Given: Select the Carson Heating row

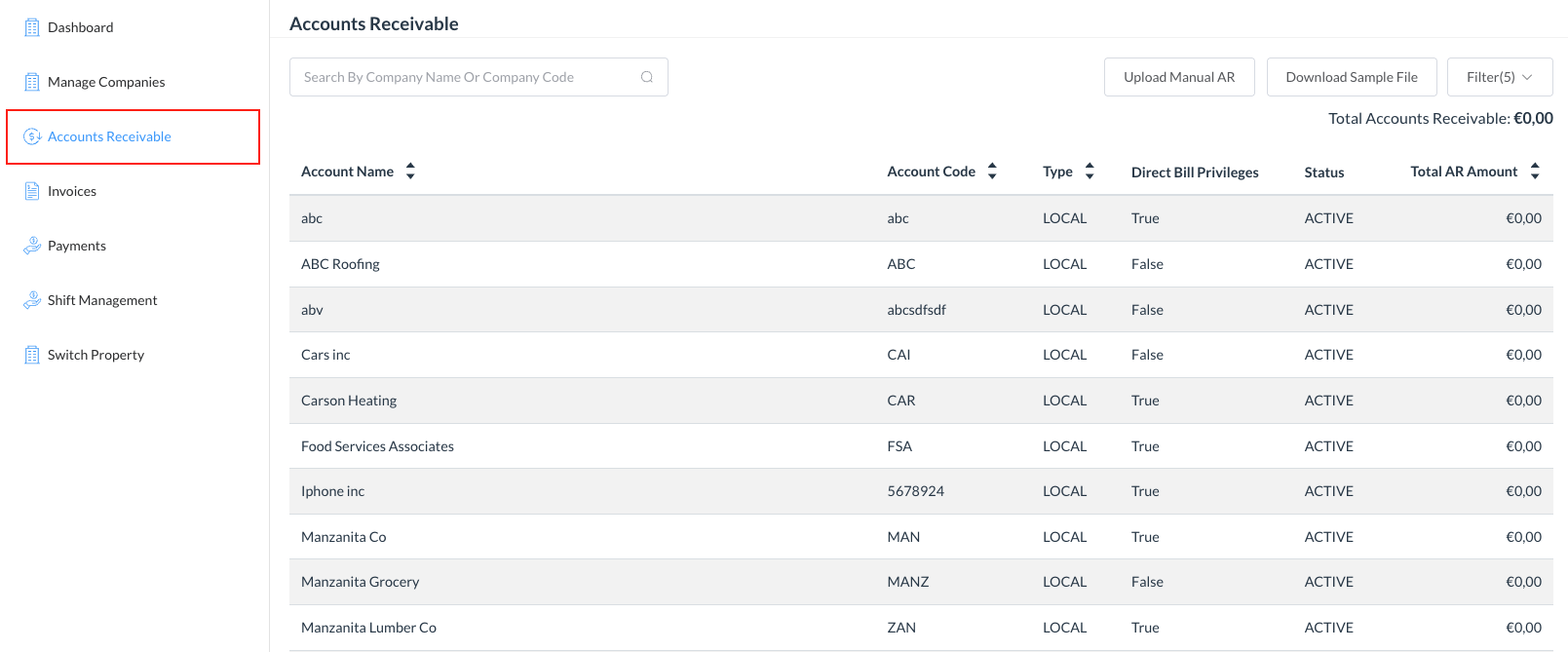Looking at the screenshot, I should [349, 401].
